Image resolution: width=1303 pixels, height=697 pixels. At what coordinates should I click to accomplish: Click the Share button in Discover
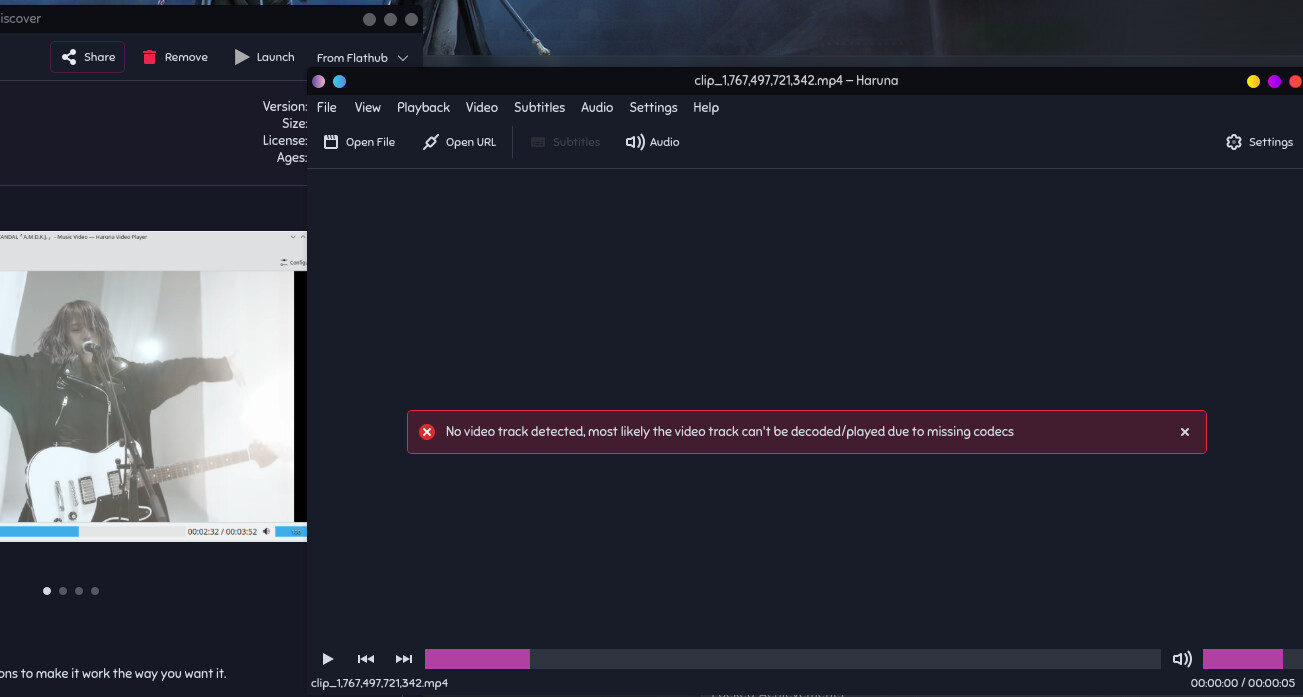pyautogui.click(x=88, y=57)
